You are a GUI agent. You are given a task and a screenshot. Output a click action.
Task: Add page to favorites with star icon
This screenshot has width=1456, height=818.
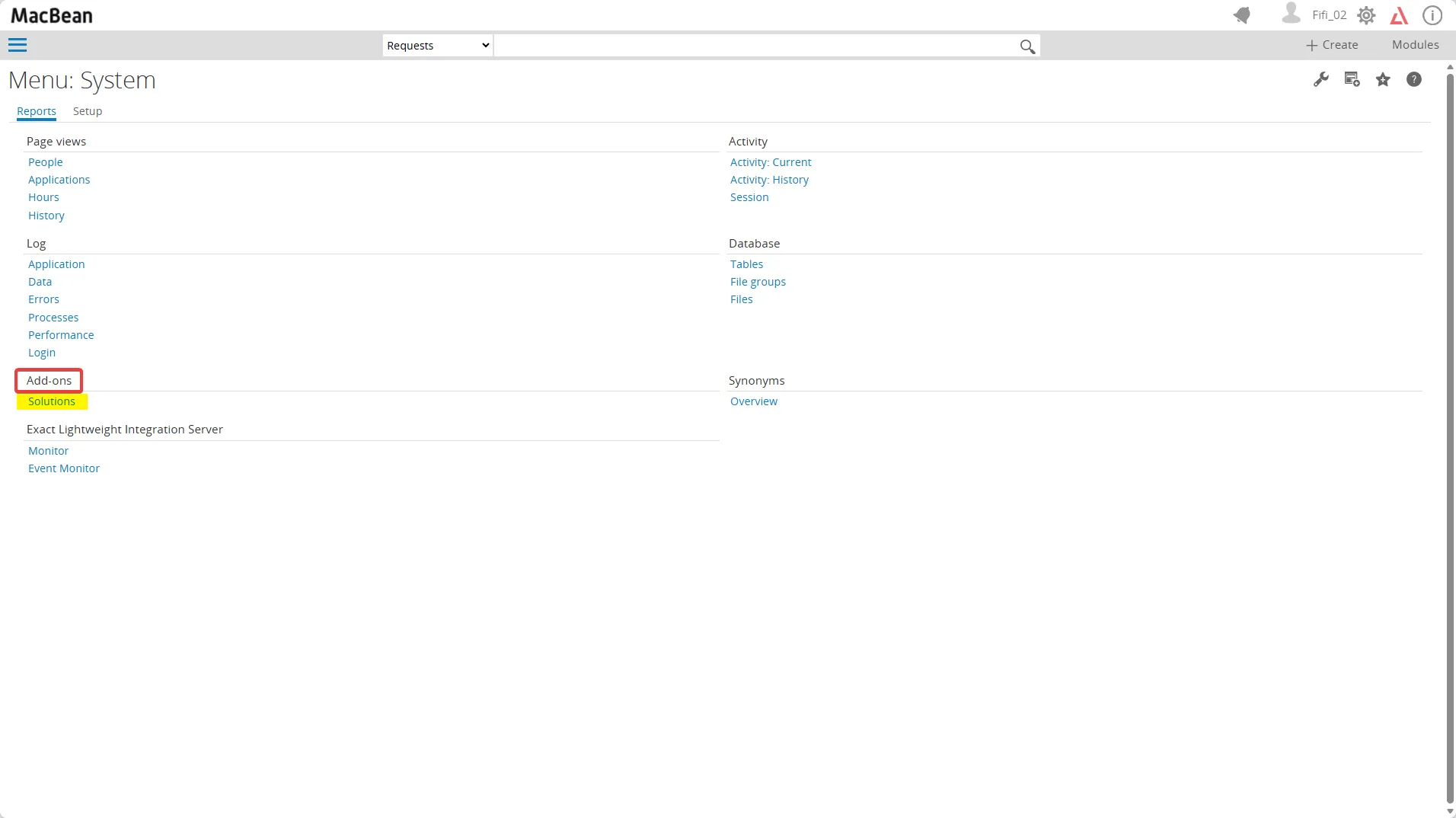(1383, 79)
